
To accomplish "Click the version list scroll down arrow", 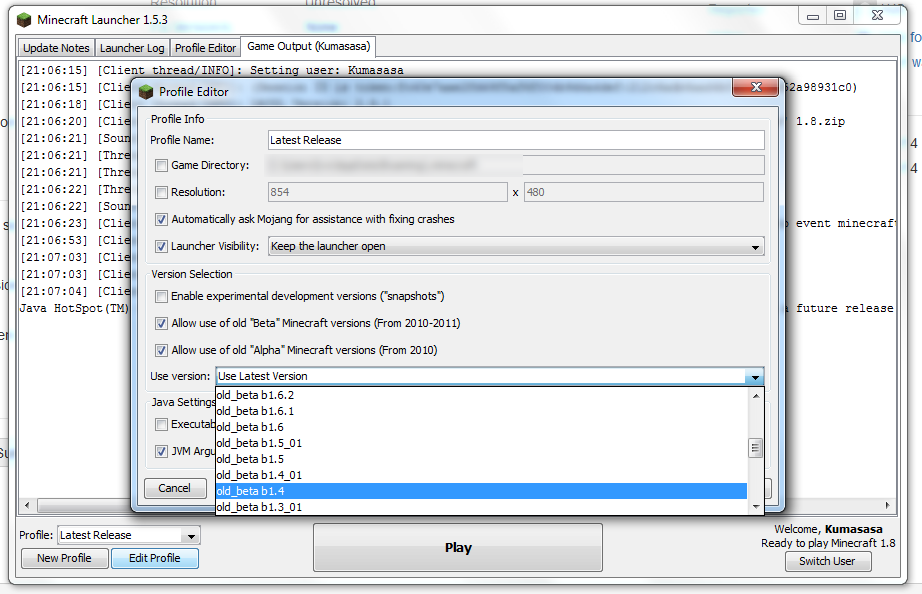I will pyautogui.click(x=756, y=506).
